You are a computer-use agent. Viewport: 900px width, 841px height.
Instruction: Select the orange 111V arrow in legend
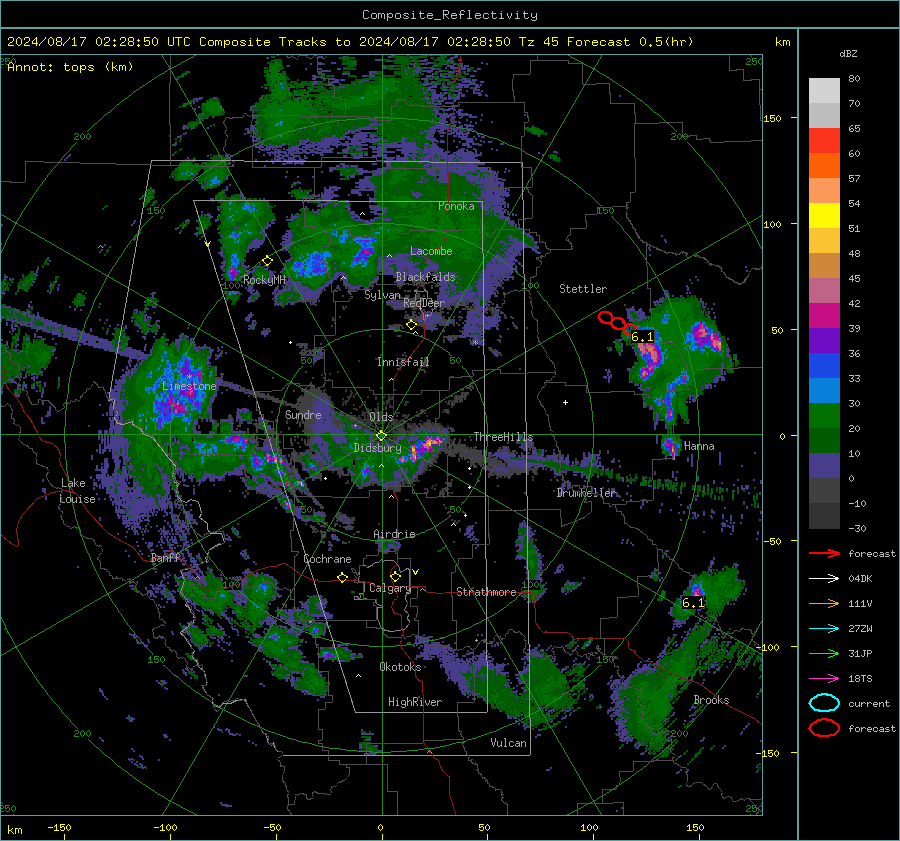(x=824, y=603)
